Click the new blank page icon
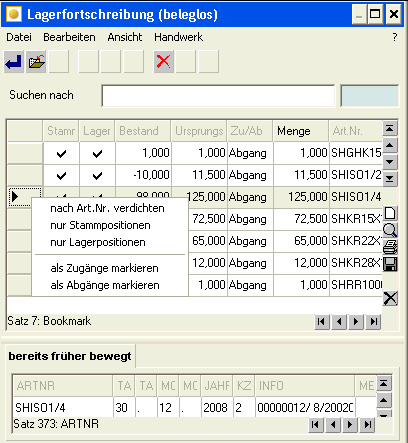This screenshot has width=408, height=443. click(x=390, y=213)
